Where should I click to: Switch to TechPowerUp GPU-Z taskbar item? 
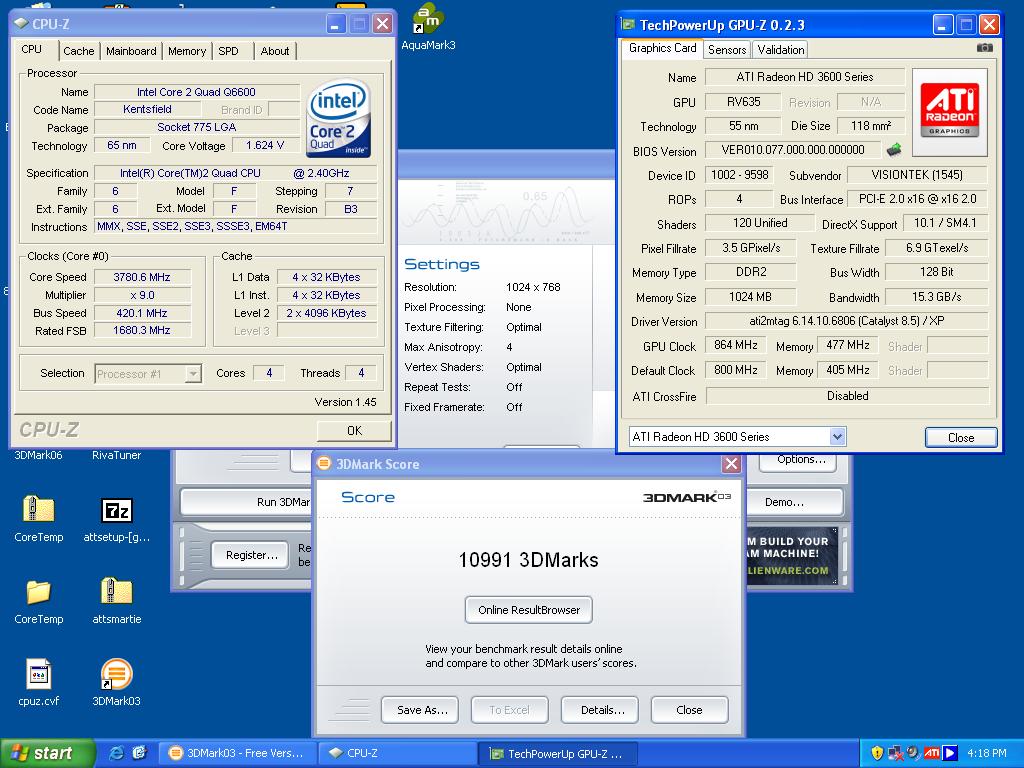pos(557,753)
